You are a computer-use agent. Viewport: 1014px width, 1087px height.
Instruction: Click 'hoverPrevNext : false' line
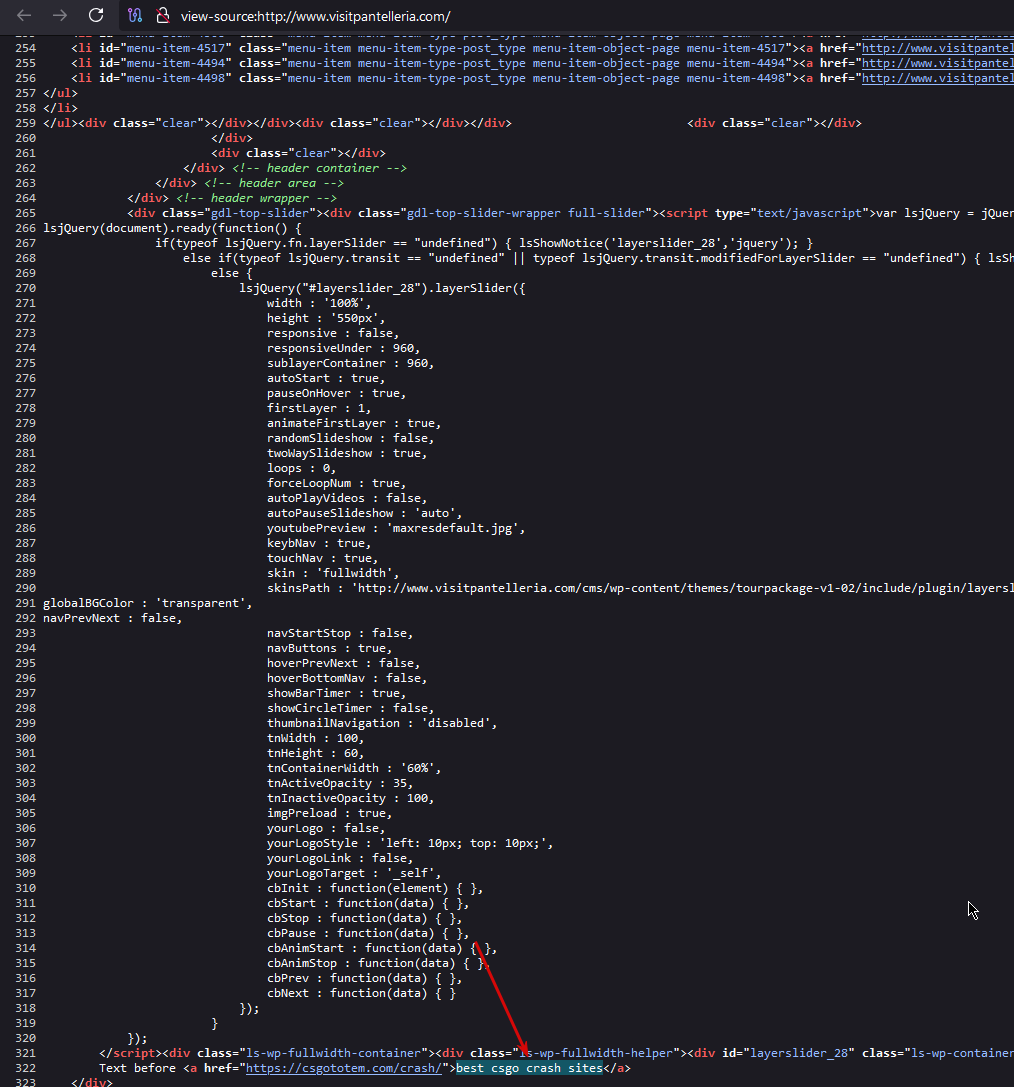(x=343, y=664)
